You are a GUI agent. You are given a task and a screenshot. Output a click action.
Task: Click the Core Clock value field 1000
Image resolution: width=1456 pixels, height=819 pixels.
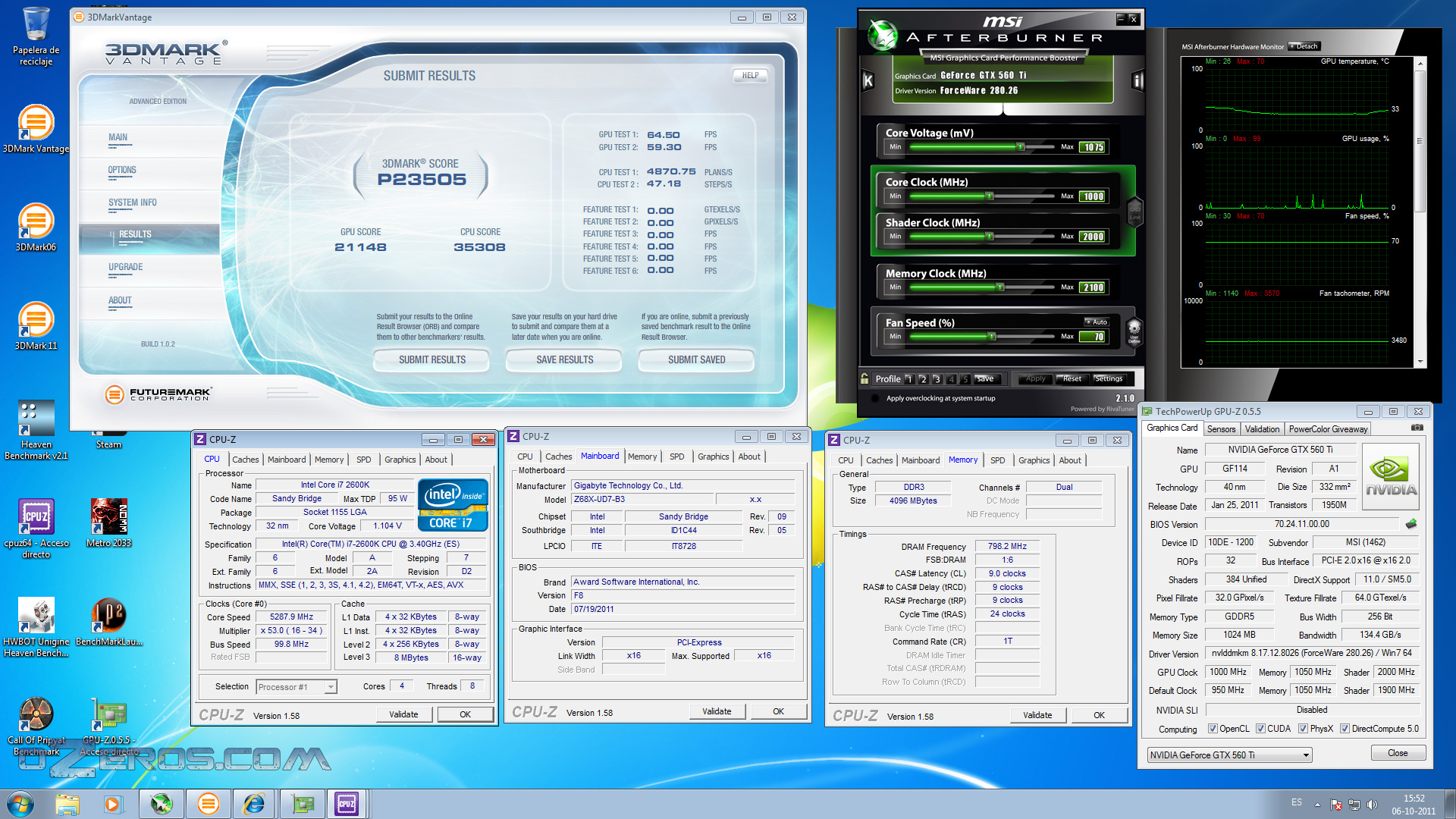pyautogui.click(x=1093, y=196)
